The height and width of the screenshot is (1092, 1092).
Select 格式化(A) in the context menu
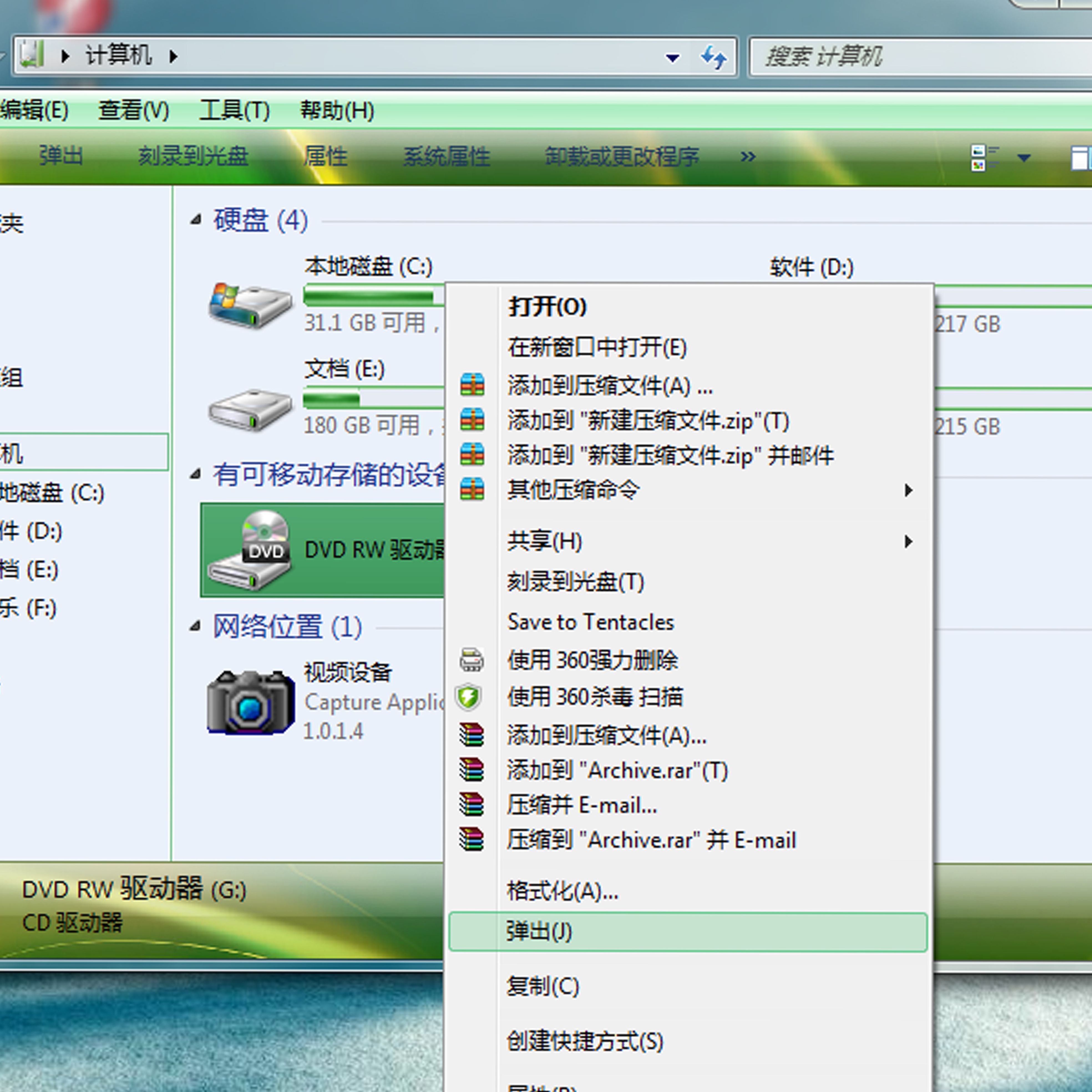coord(562,891)
